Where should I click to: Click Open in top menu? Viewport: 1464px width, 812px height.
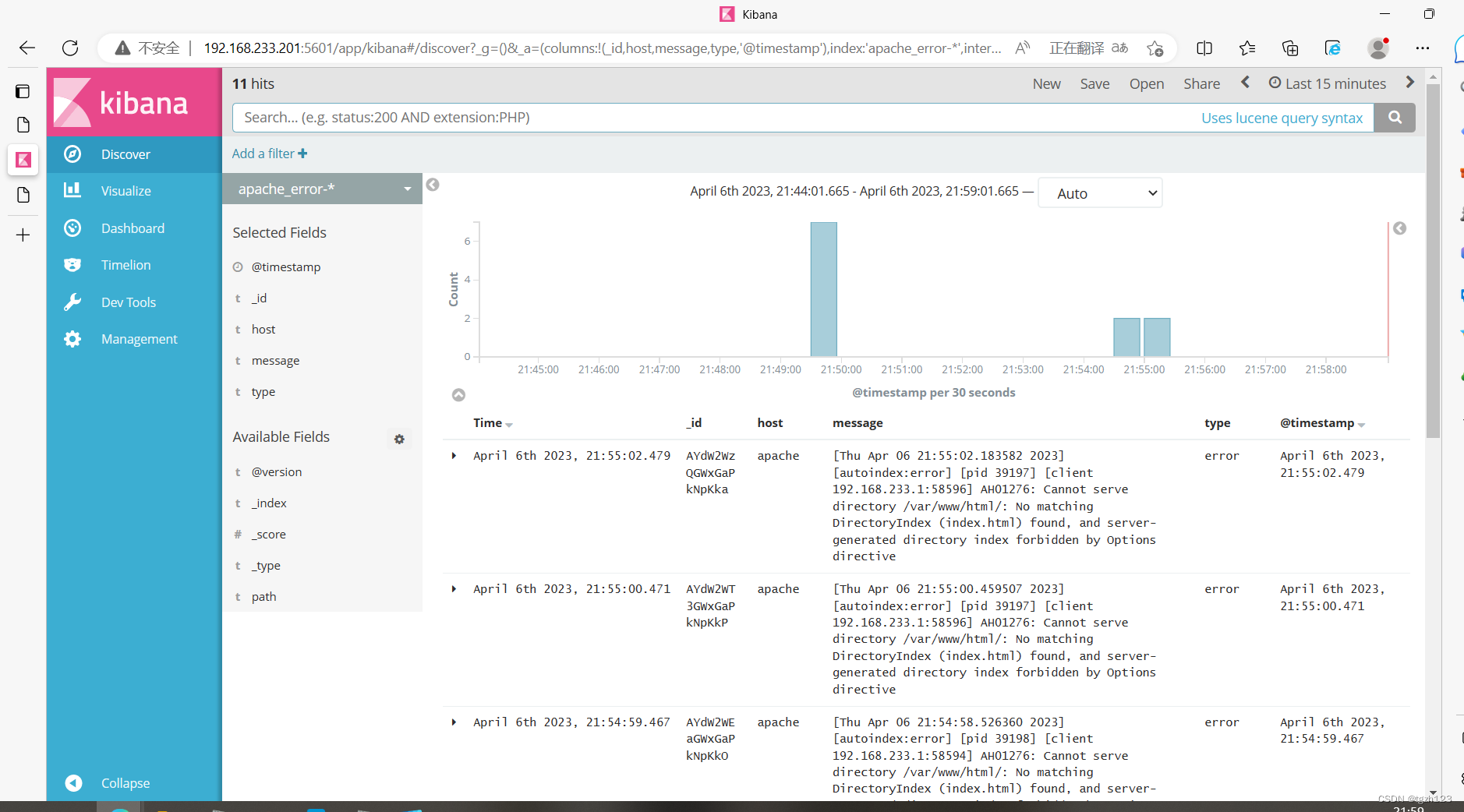pyautogui.click(x=1147, y=83)
